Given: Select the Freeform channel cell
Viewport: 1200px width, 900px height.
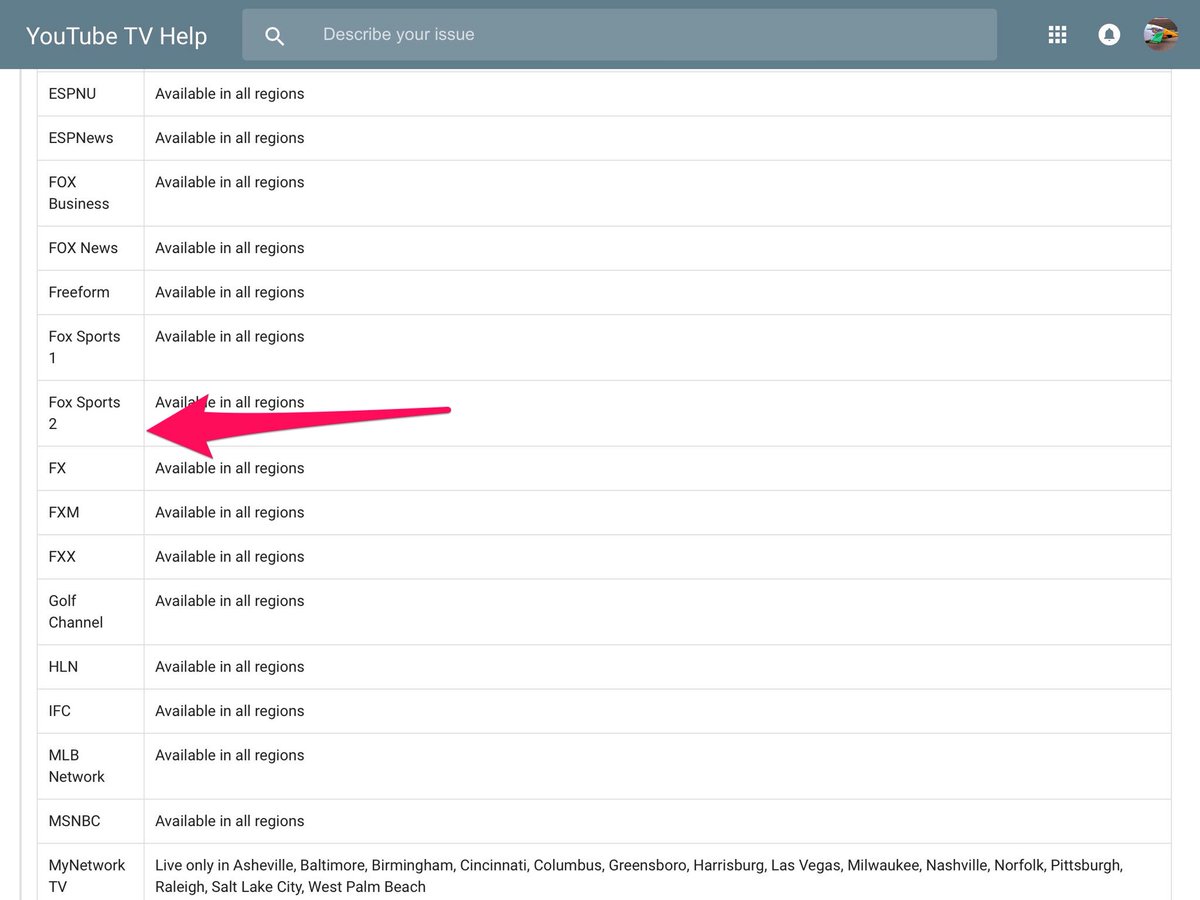Looking at the screenshot, I should pos(91,292).
